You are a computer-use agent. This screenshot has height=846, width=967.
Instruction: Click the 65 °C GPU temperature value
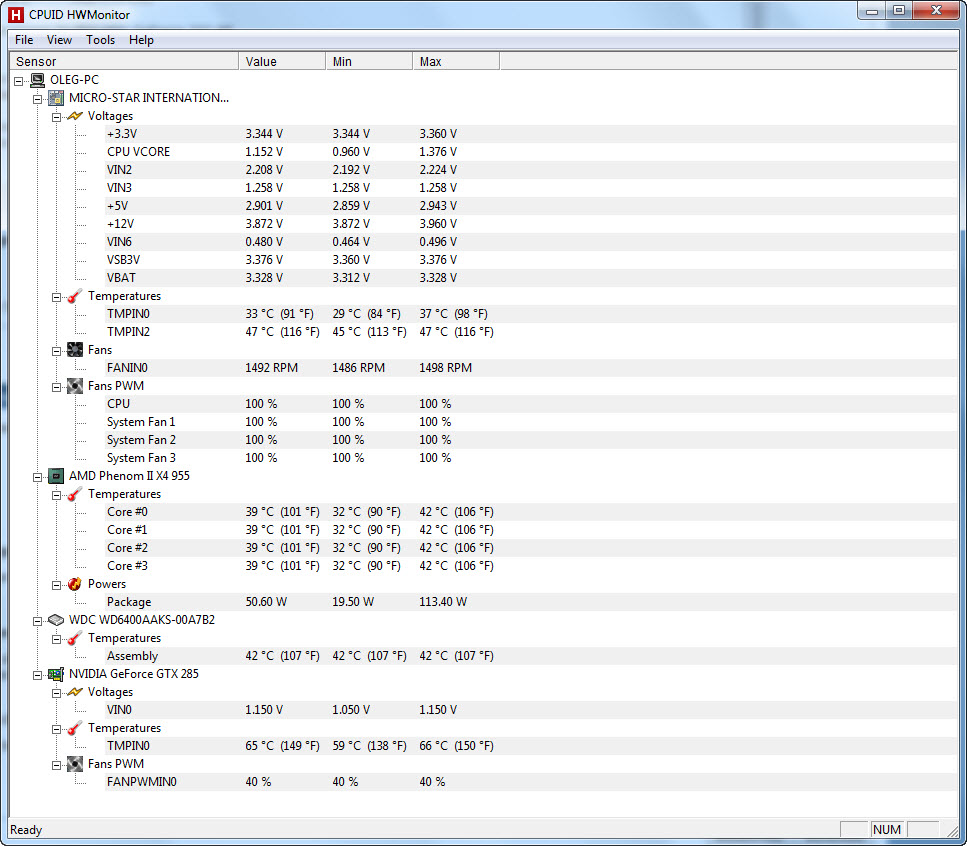(282, 746)
